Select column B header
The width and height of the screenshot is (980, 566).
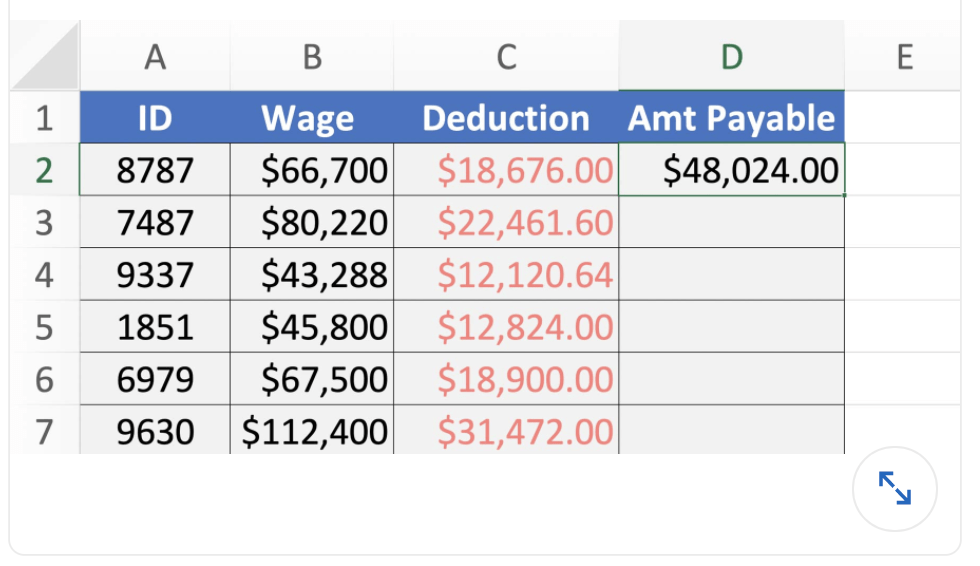(312, 58)
